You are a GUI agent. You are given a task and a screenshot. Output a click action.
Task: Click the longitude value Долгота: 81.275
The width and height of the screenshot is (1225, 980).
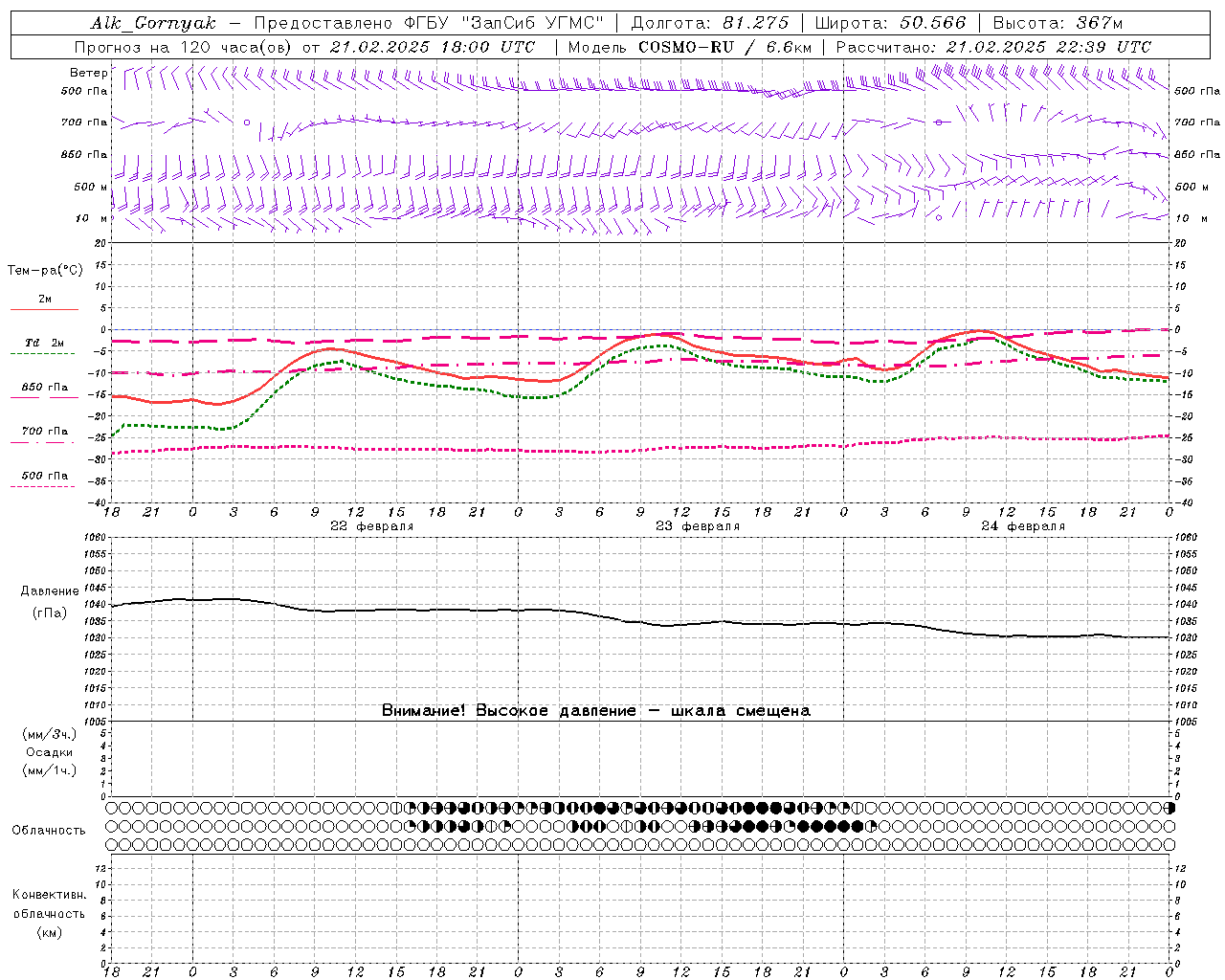710,23
